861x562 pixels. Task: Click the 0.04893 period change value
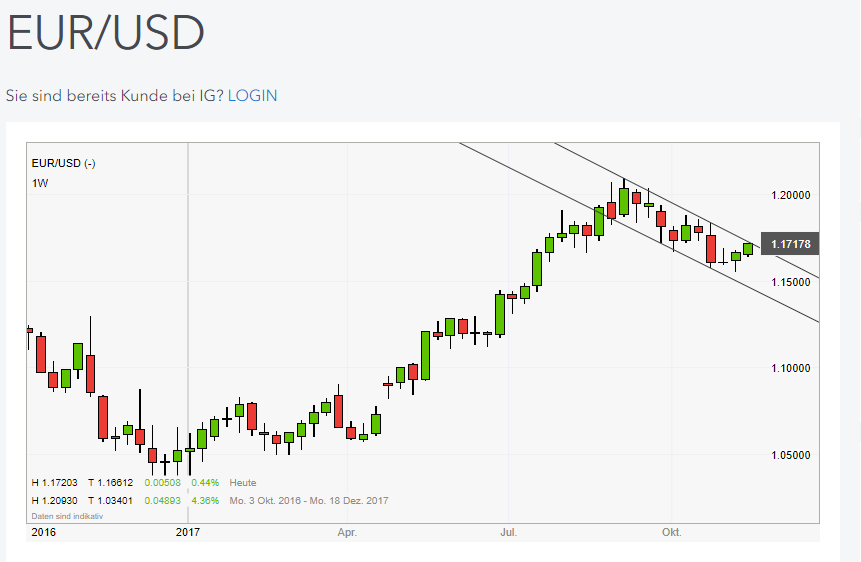pyautogui.click(x=163, y=500)
